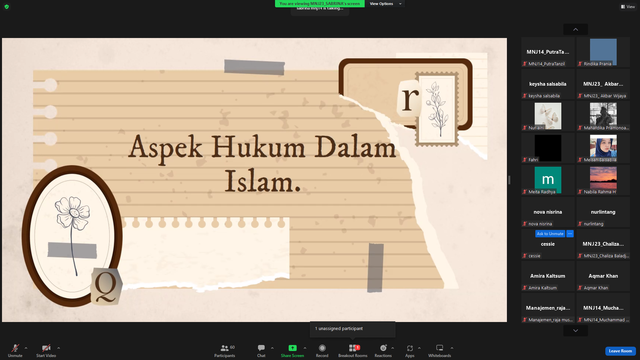Select the MNJ14_PutraTanzil participant tile

click(x=548, y=52)
